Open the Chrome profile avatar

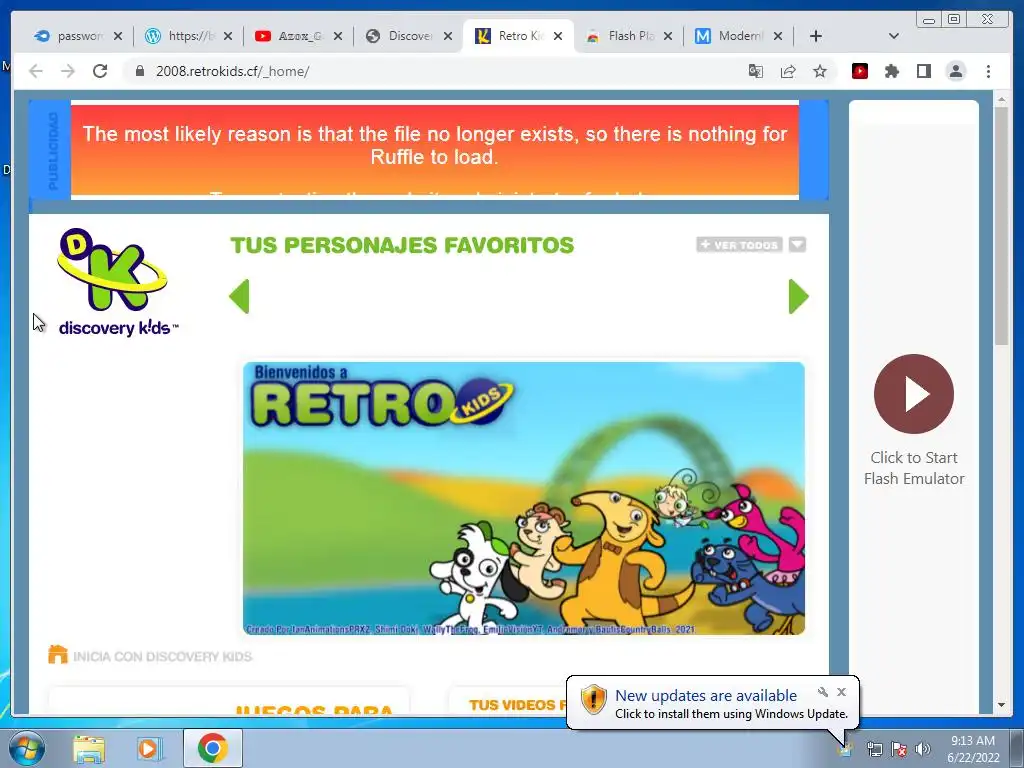tap(956, 71)
